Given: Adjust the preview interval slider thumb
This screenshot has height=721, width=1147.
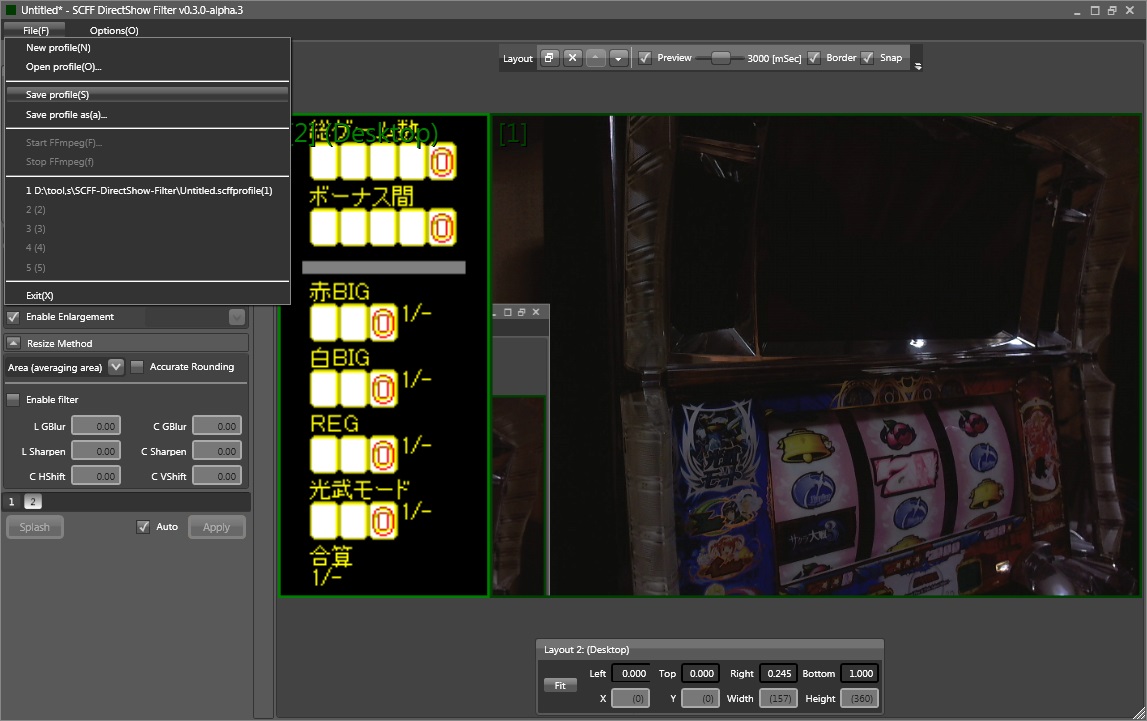Looking at the screenshot, I should (x=721, y=58).
